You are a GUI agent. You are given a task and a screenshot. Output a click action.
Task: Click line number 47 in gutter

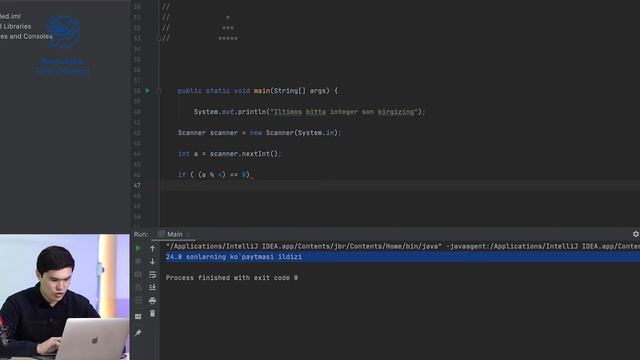[x=137, y=185]
